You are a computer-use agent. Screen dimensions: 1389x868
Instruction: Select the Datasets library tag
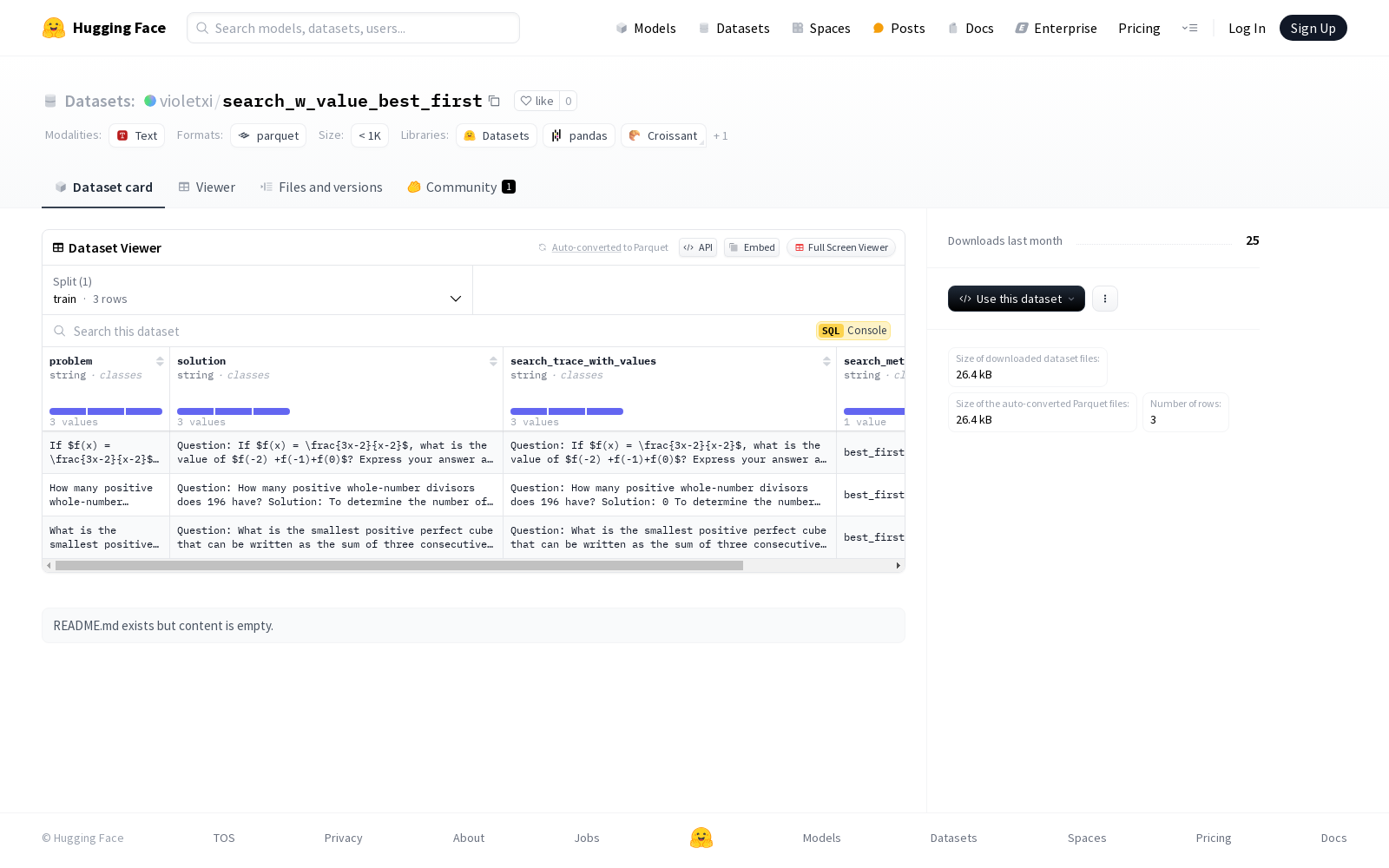[497, 135]
